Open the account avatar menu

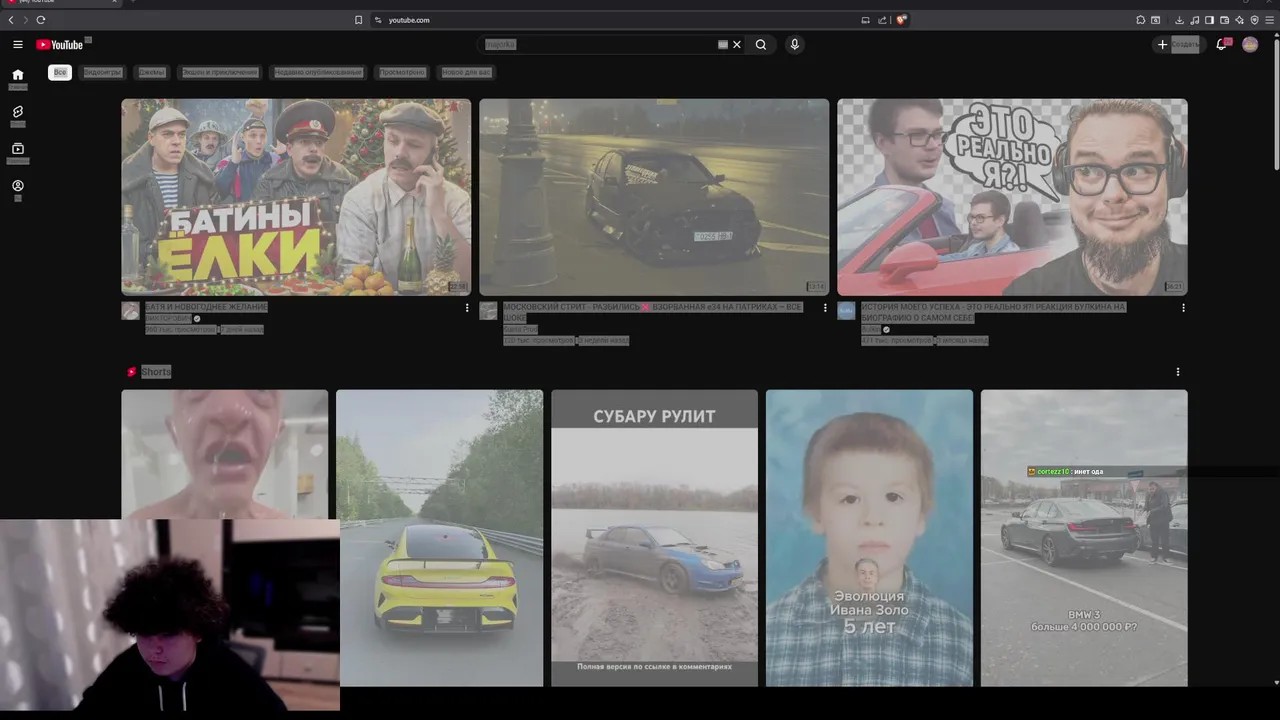(x=1250, y=44)
